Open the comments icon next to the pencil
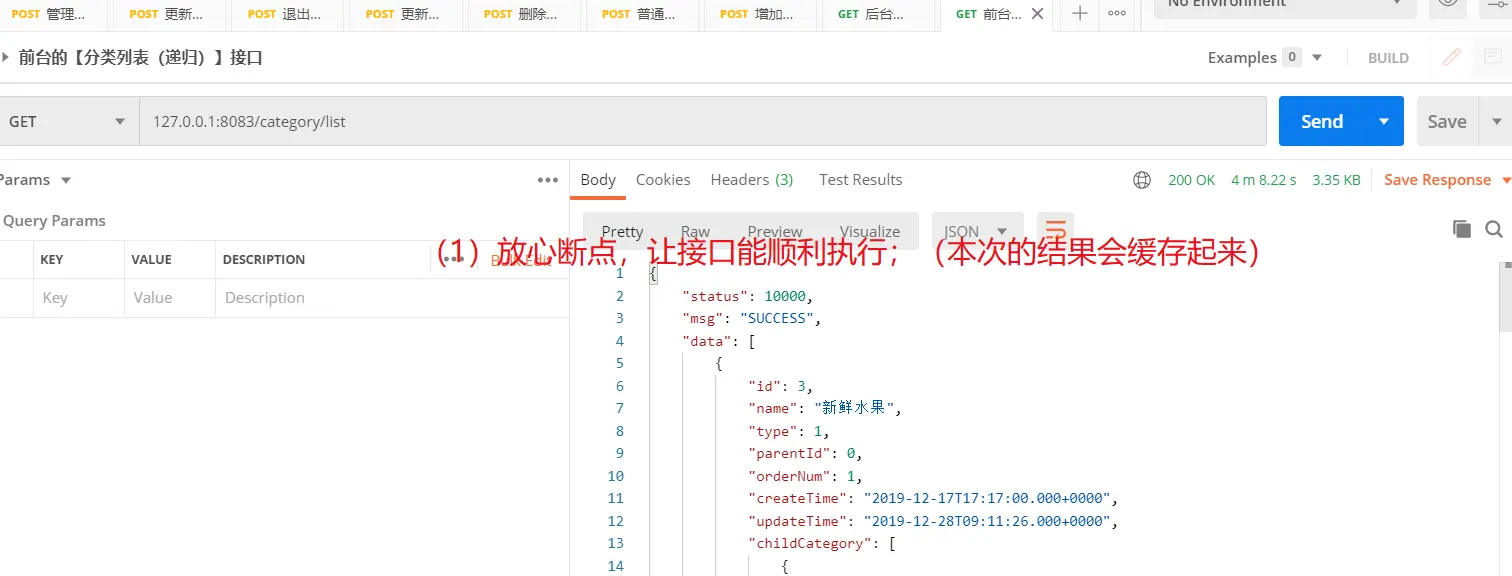This screenshot has width=1512, height=576. [x=1492, y=58]
